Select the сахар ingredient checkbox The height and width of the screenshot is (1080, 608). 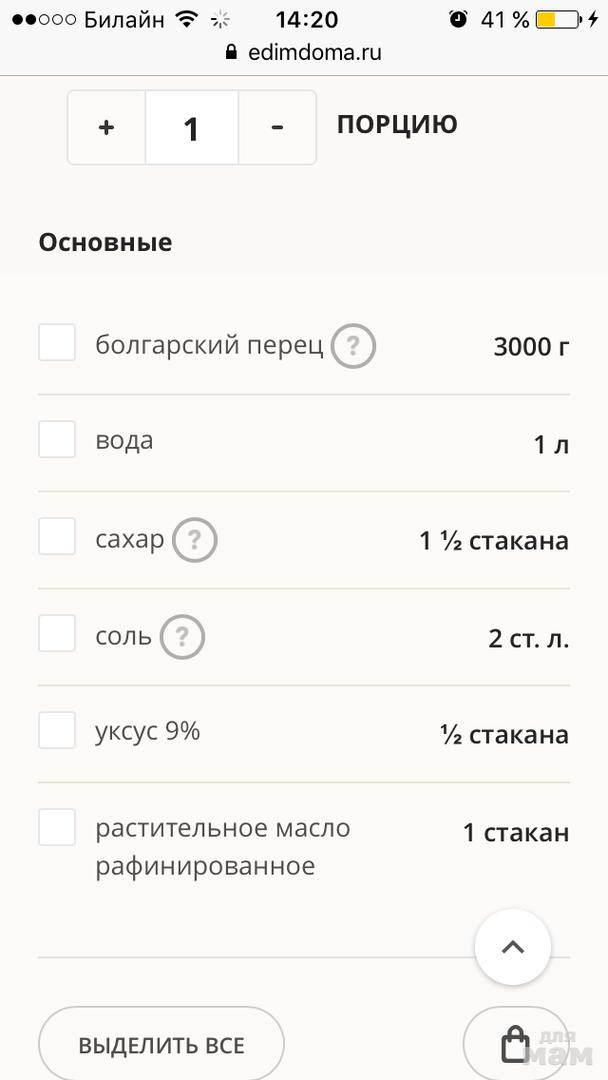point(57,536)
